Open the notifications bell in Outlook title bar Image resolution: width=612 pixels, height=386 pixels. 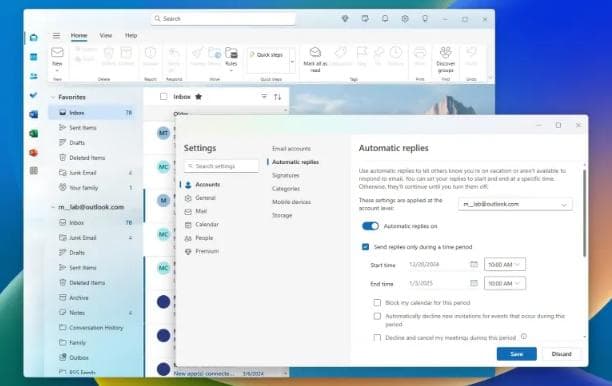[385, 19]
